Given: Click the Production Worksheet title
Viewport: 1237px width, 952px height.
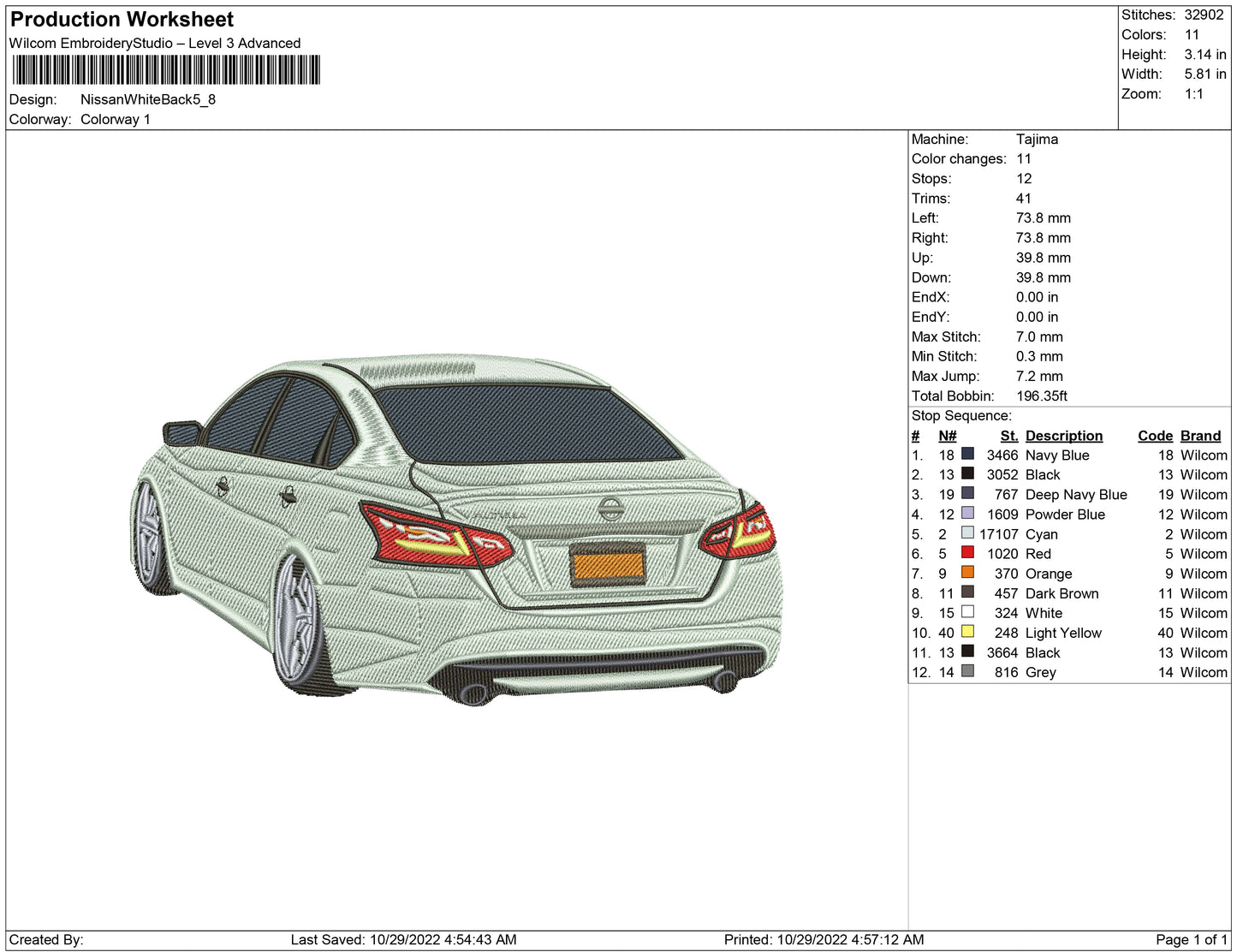Looking at the screenshot, I should (x=122, y=20).
